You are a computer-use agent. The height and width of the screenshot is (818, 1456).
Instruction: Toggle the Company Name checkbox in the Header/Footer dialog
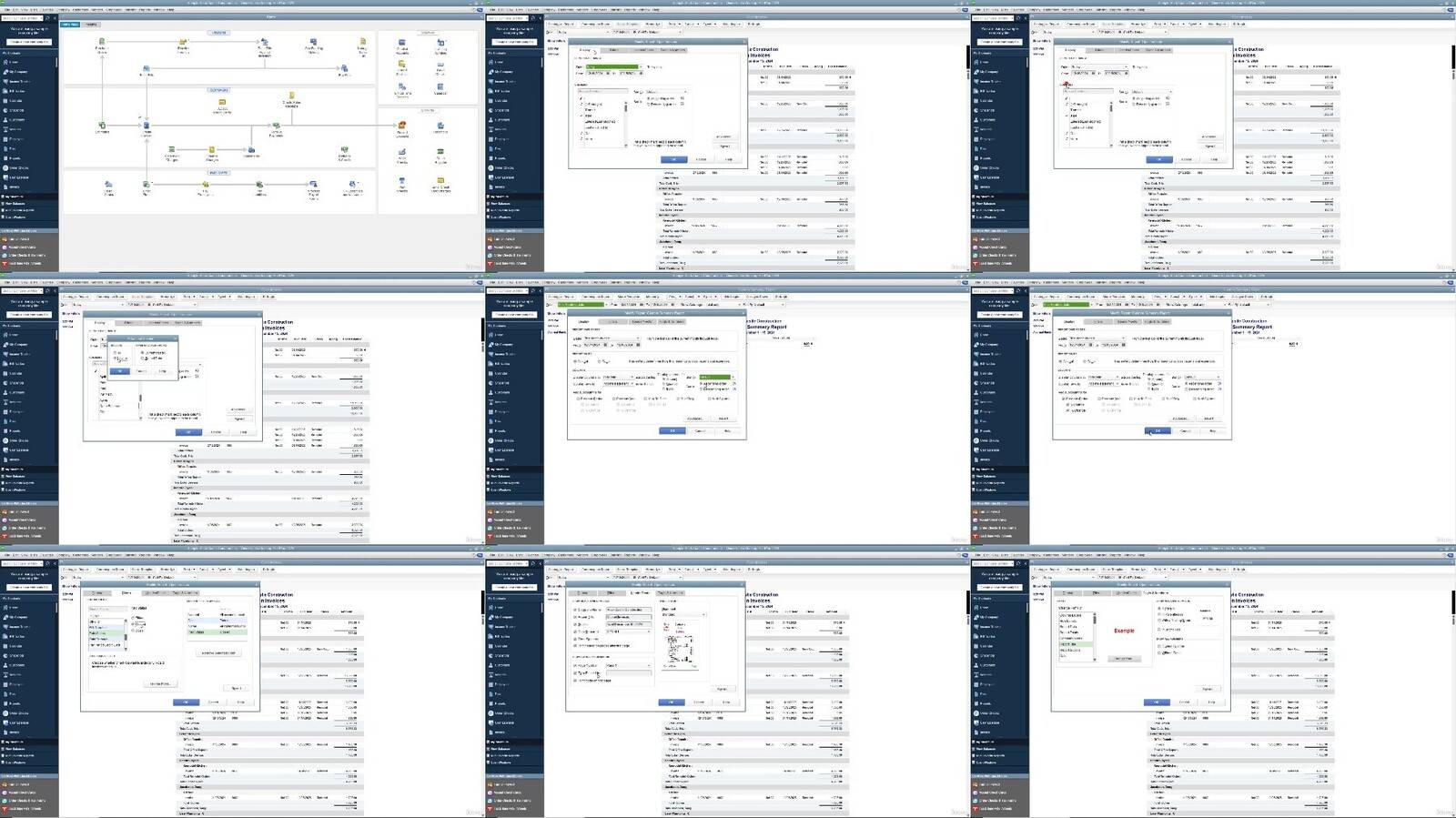pos(575,610)
